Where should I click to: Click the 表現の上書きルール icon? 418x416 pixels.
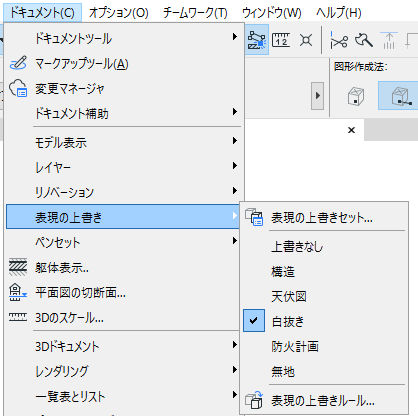254,400
